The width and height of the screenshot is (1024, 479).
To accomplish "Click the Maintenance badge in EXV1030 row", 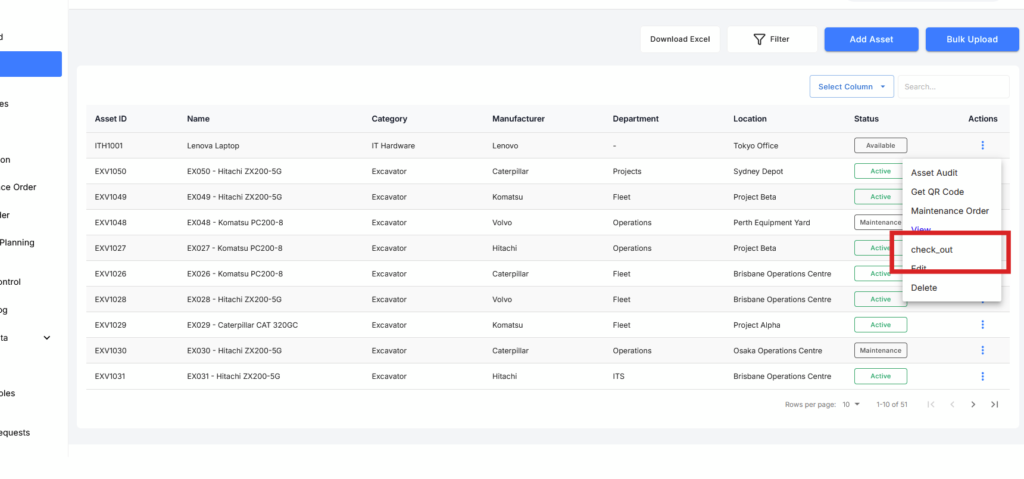I will (x=880, y=350).
